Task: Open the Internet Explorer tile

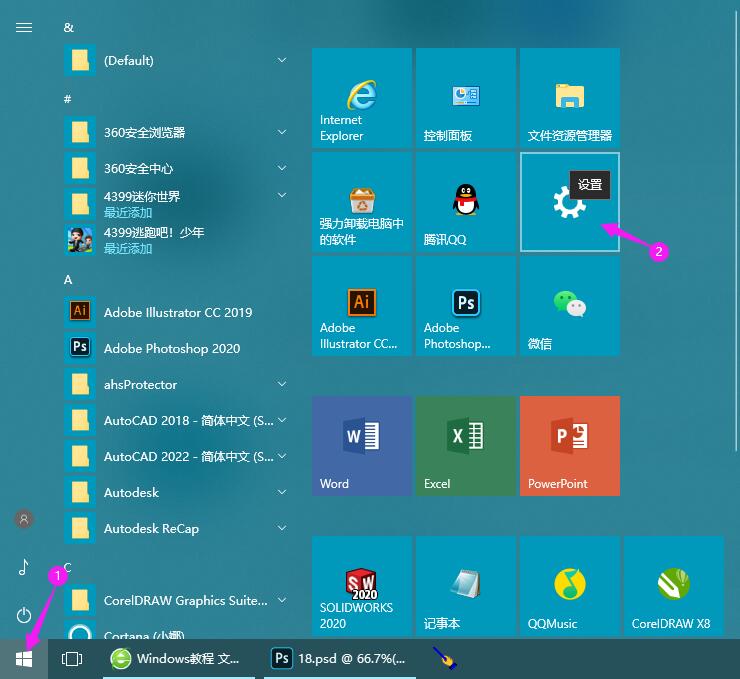Action: click(x=362, y=98)
